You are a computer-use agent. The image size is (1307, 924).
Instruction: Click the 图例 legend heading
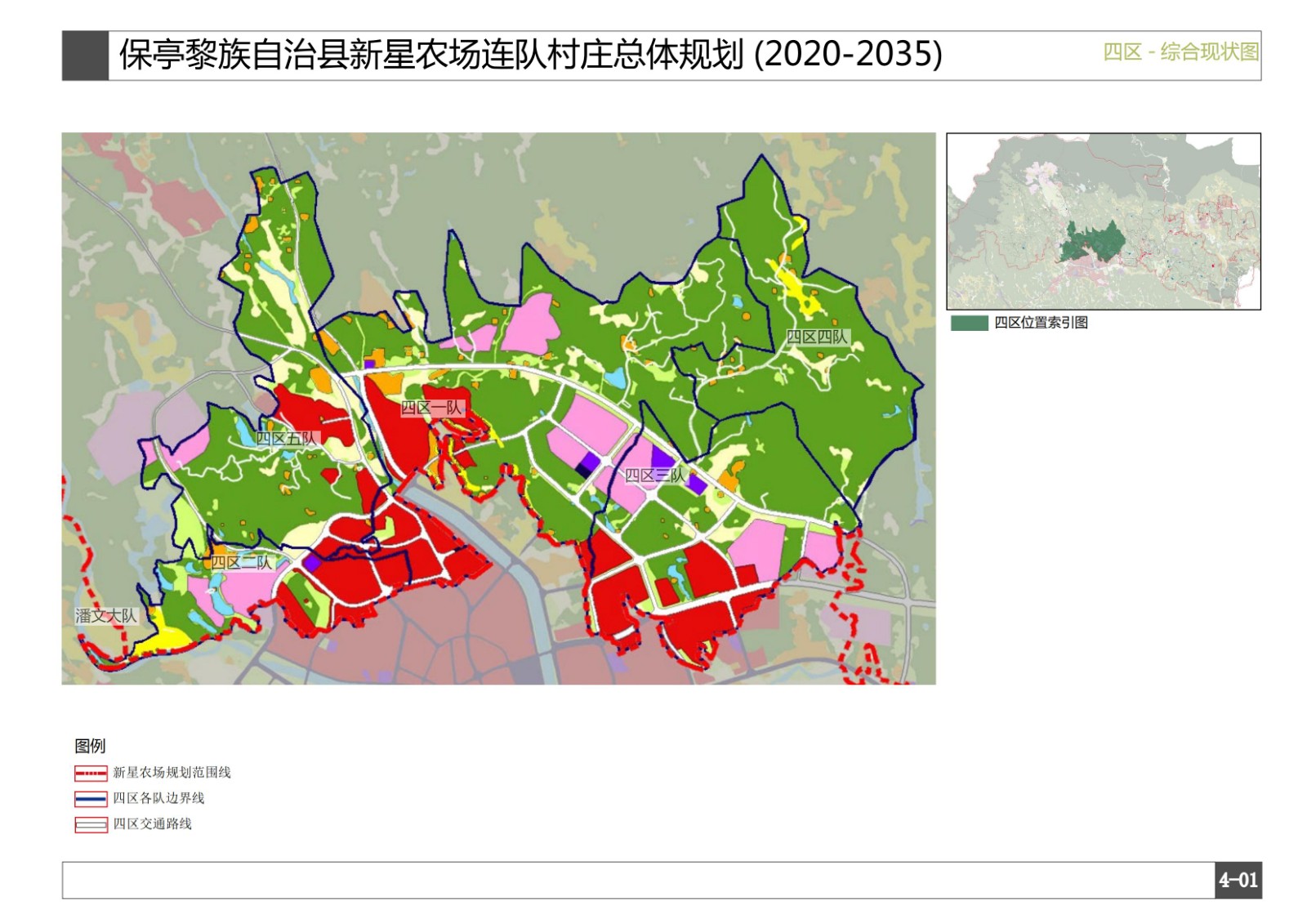pyautogui.click(x=90, y=746)
